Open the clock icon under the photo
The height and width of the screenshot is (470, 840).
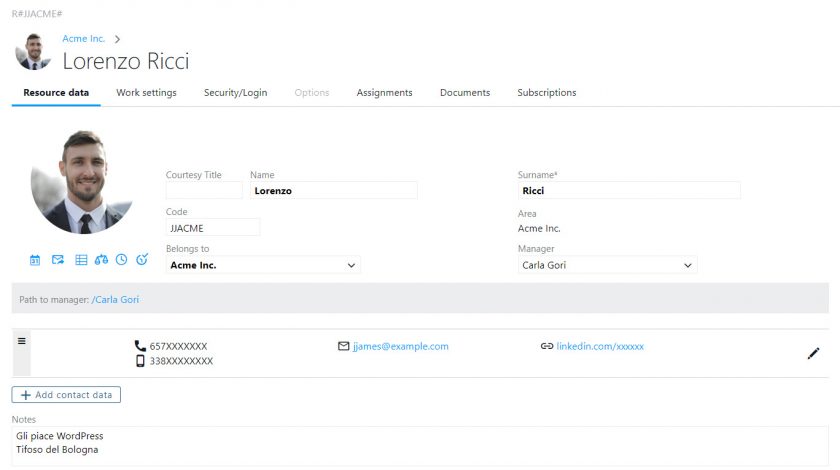pos(121,260)
